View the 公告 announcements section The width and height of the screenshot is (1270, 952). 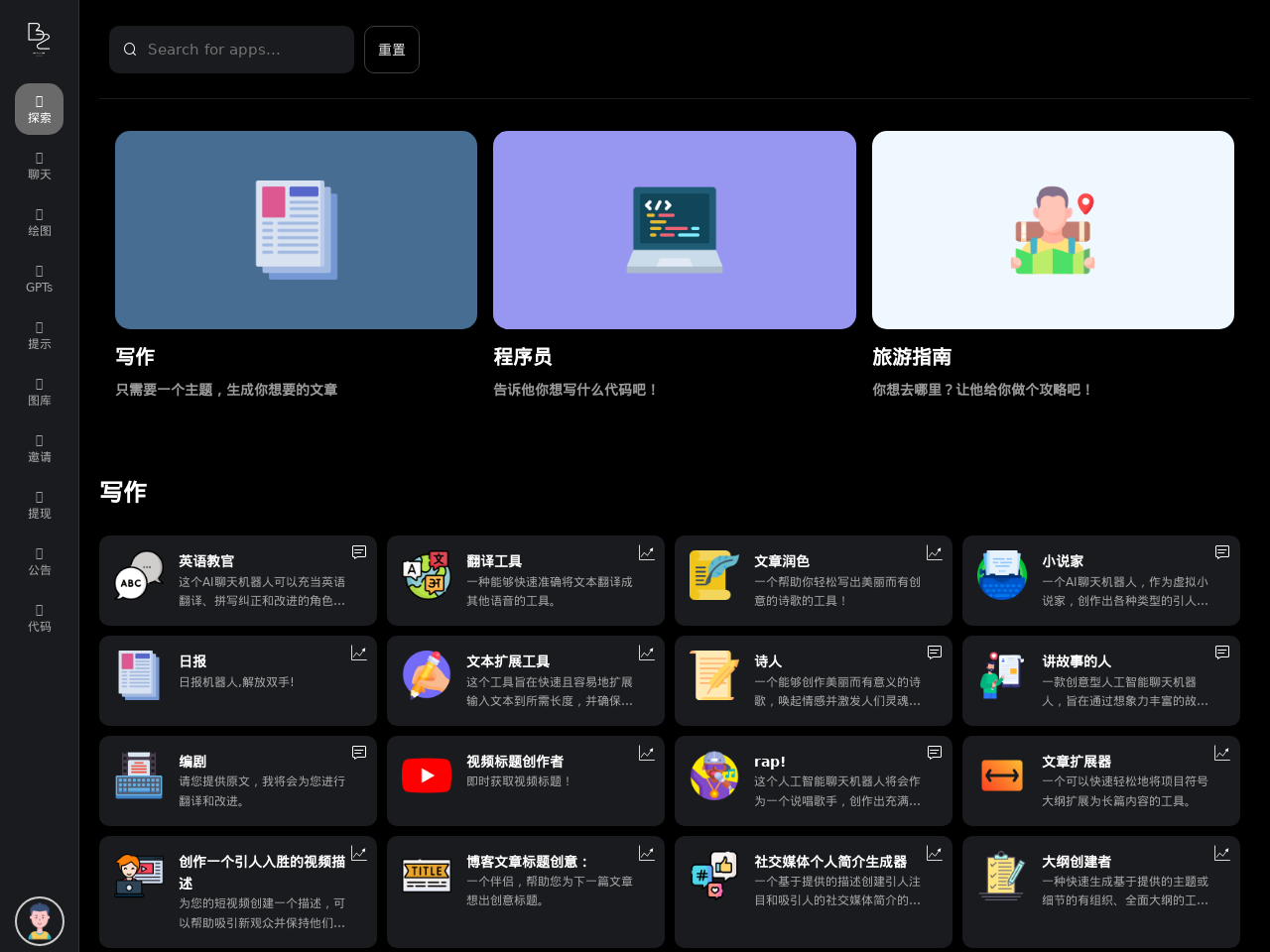point(39,560)
